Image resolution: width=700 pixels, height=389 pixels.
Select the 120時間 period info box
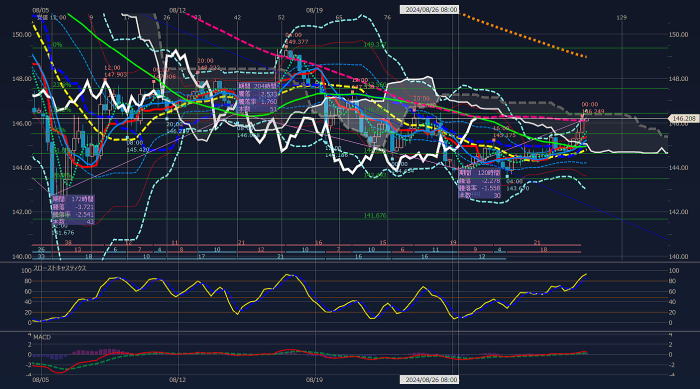(480, 184)
